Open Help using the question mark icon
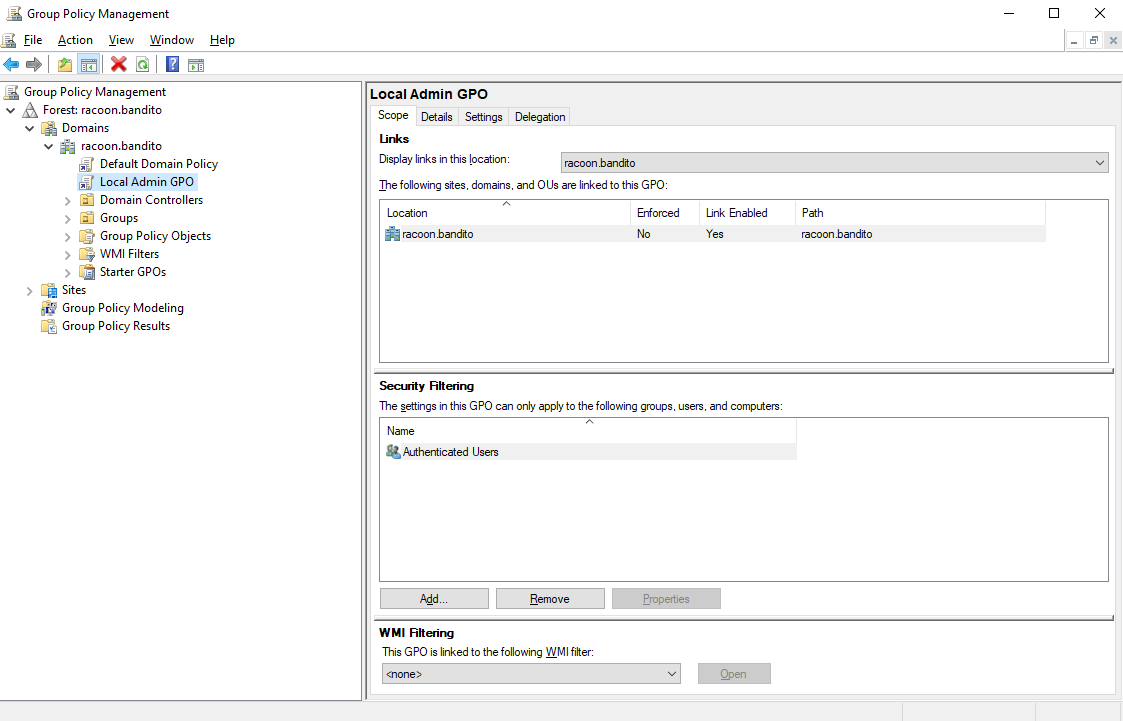1123x721 pixels. [171, 64]
